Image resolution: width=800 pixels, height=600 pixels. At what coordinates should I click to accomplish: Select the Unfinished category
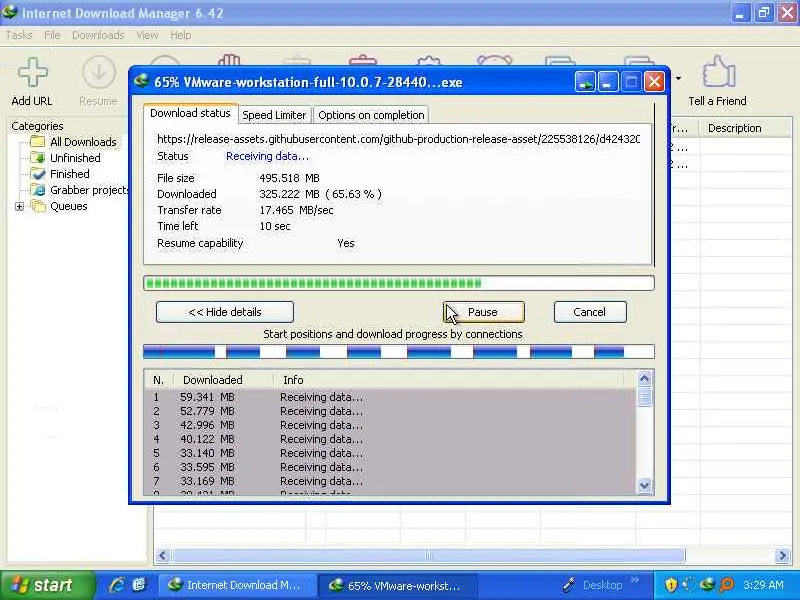tap(75, 158)
